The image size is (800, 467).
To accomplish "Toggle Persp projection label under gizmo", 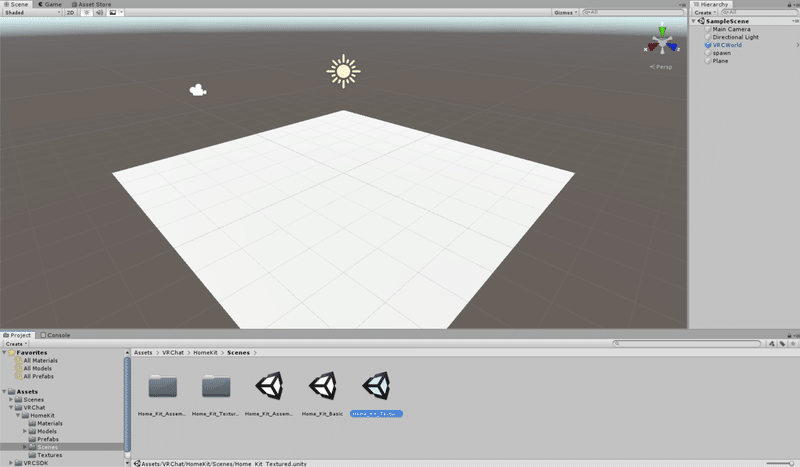I will pyautogui.click(x=661, y=67).
